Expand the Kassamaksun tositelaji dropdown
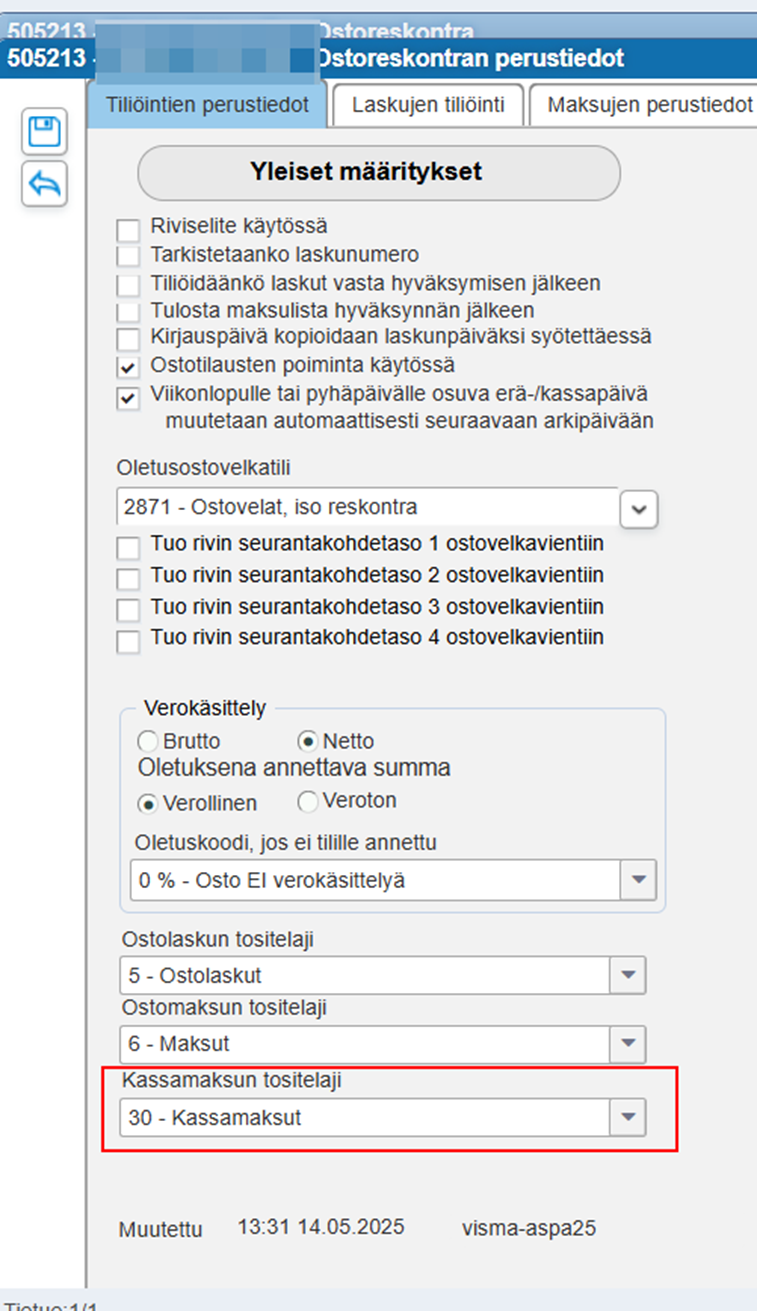This screenshot has height=1311, width=757. 628,1117
